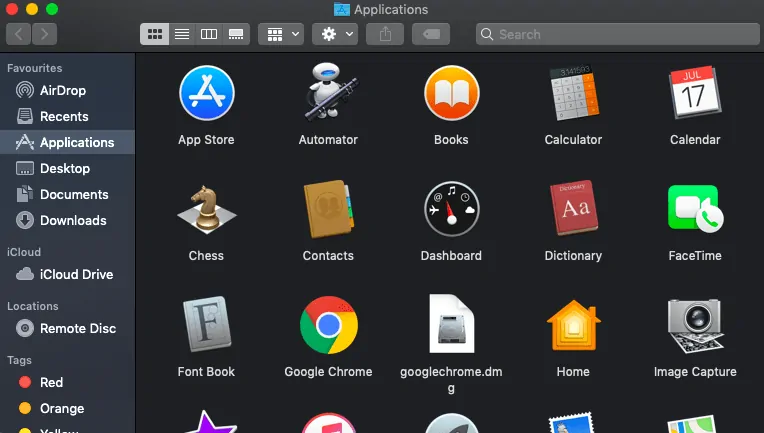Open iCloud Drive in the sidebar
This screenshot has width=764, height=433.
(x=67, y=274)
